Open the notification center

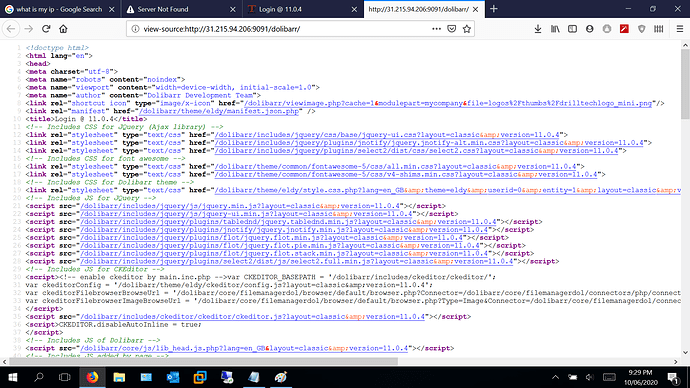(673, 377)
